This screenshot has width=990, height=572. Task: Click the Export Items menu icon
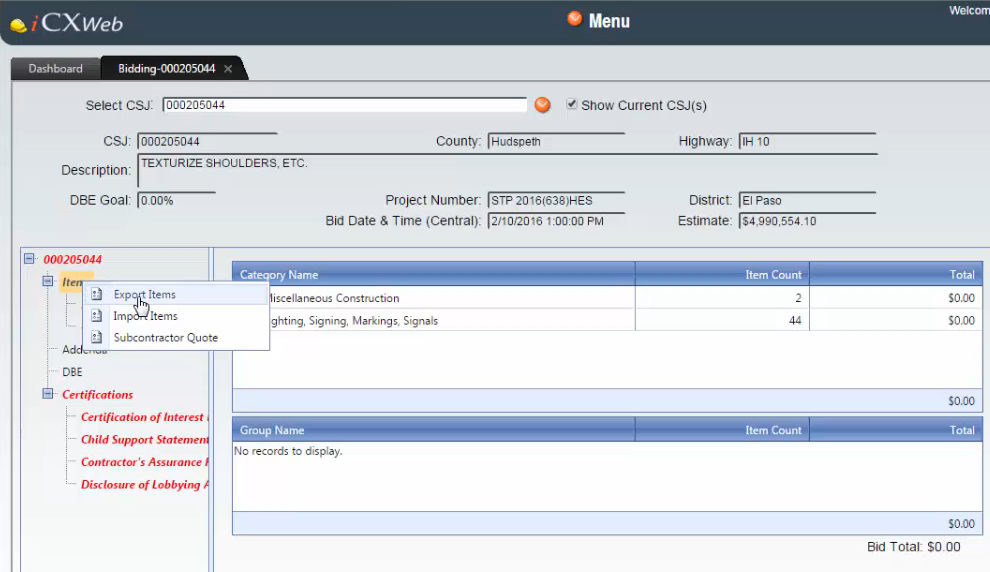point(97,295)
